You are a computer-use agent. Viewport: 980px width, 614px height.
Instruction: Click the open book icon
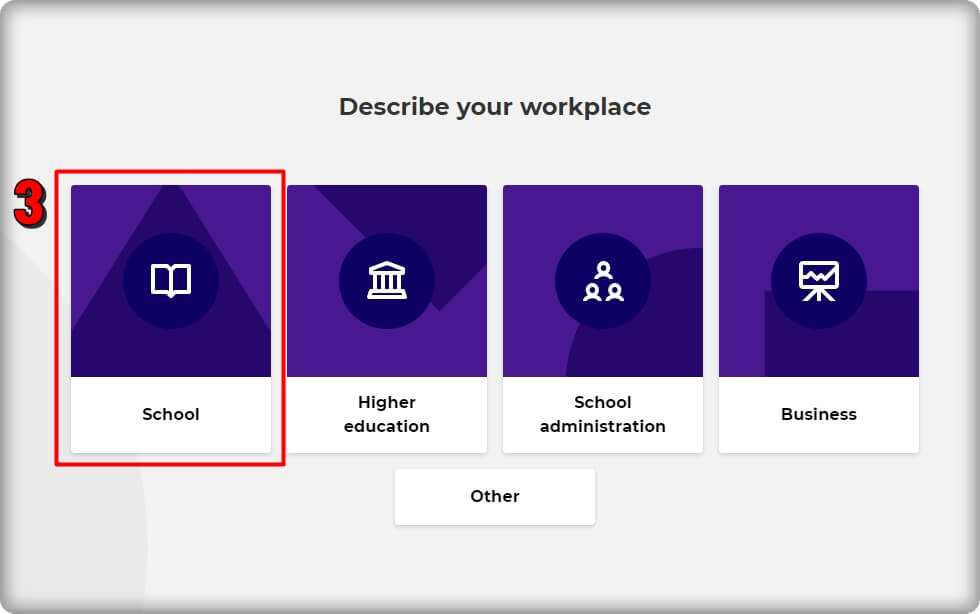point(171,281)
